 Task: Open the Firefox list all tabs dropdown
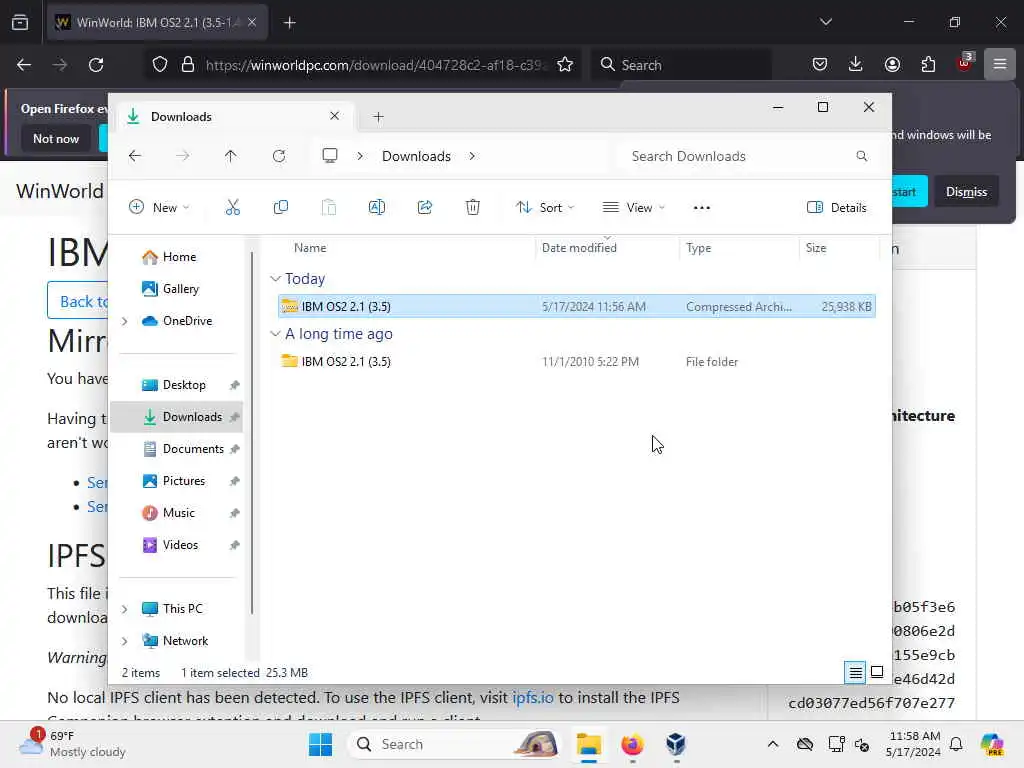tap(825, 22)
